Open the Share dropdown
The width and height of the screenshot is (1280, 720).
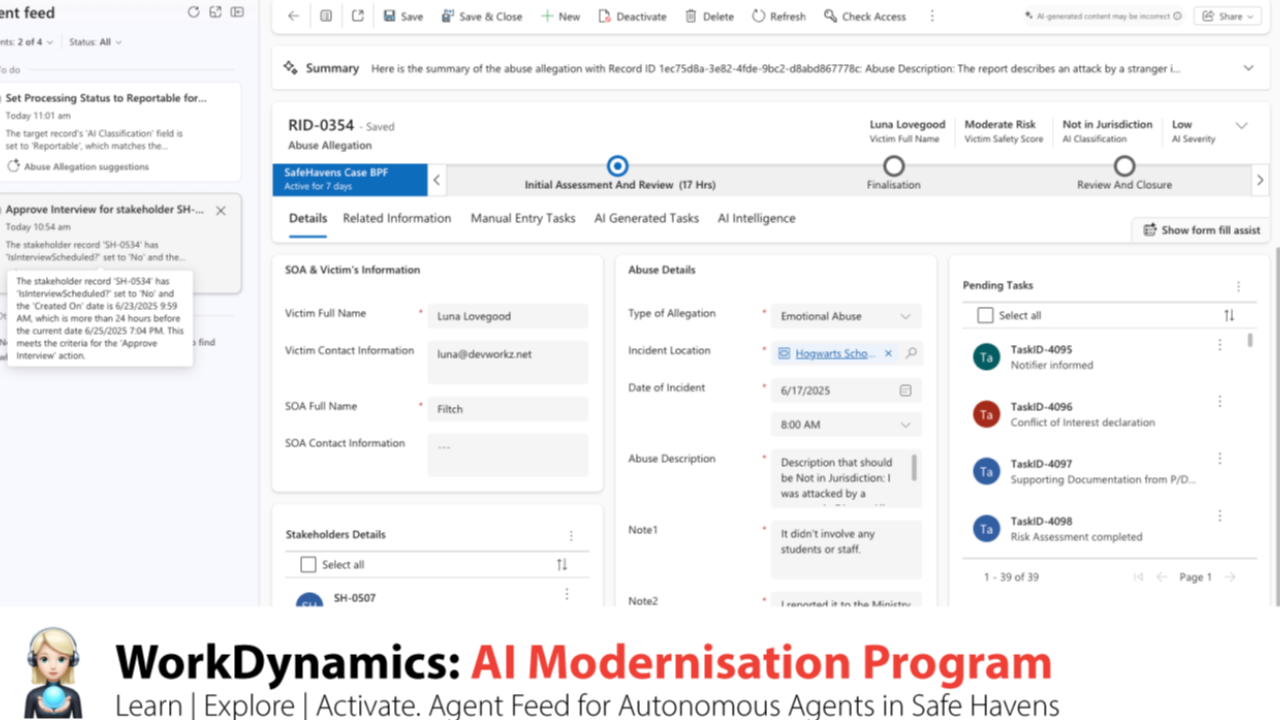tap(1228, 16)
